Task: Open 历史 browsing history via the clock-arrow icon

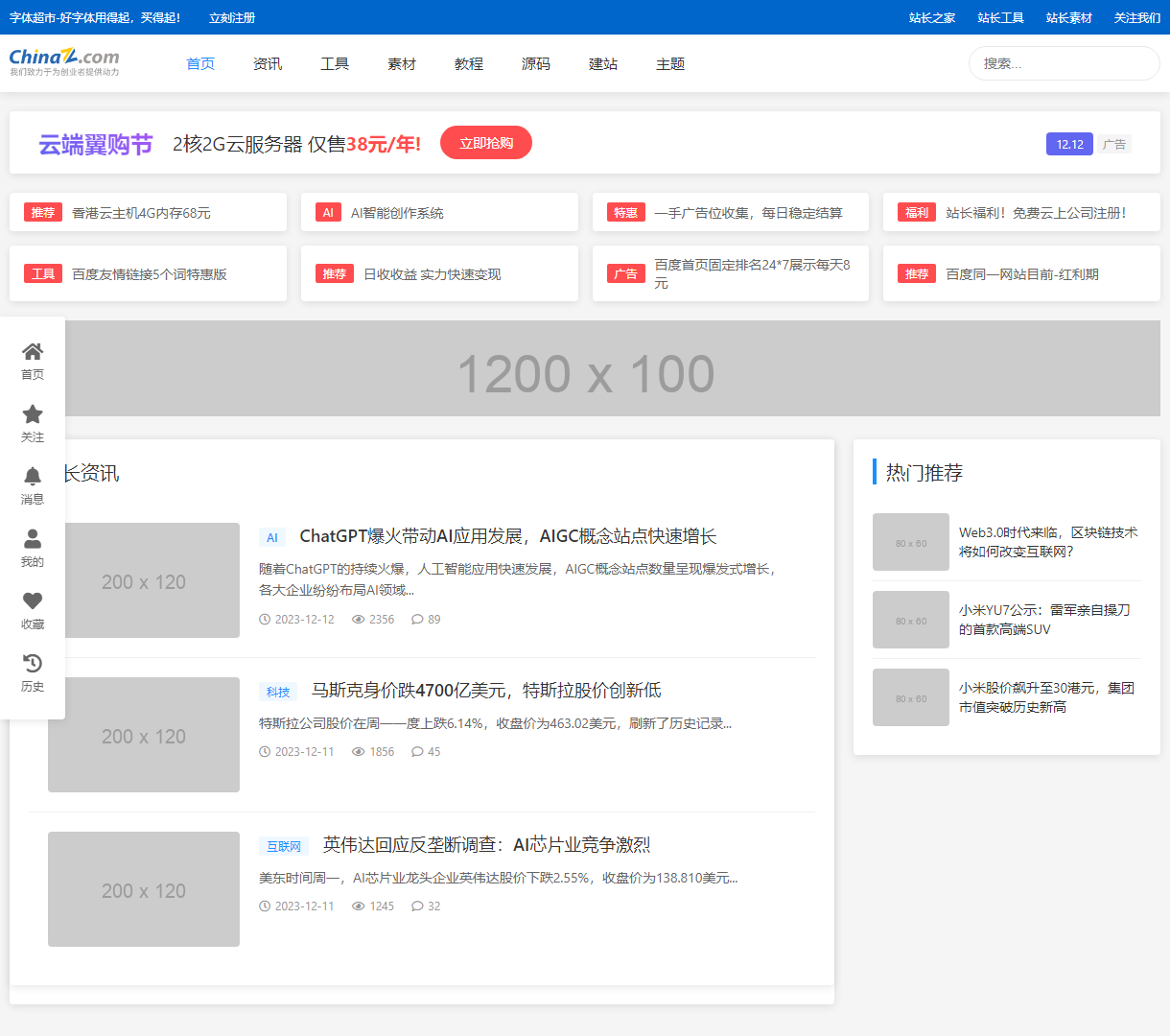Action: coord(33,663)
